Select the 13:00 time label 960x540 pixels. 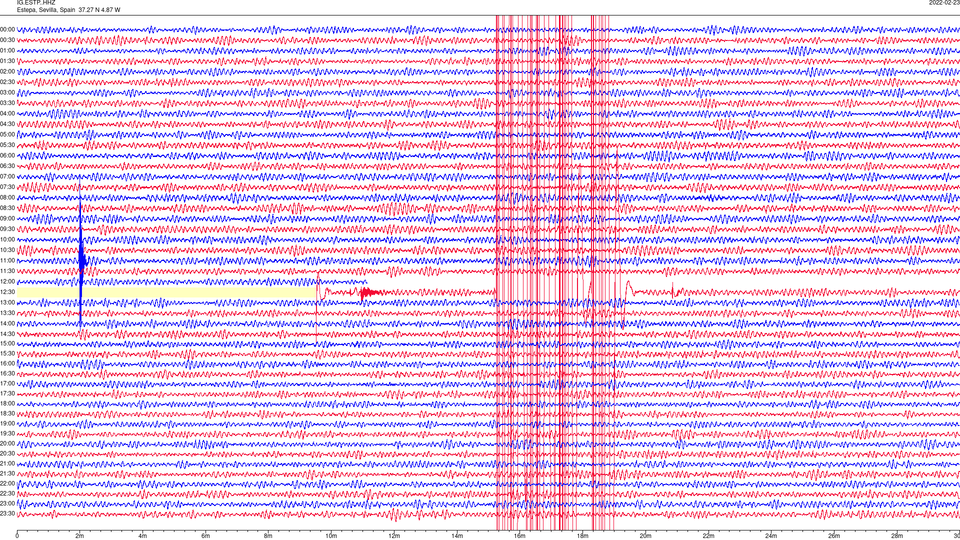tap(7, 302)
